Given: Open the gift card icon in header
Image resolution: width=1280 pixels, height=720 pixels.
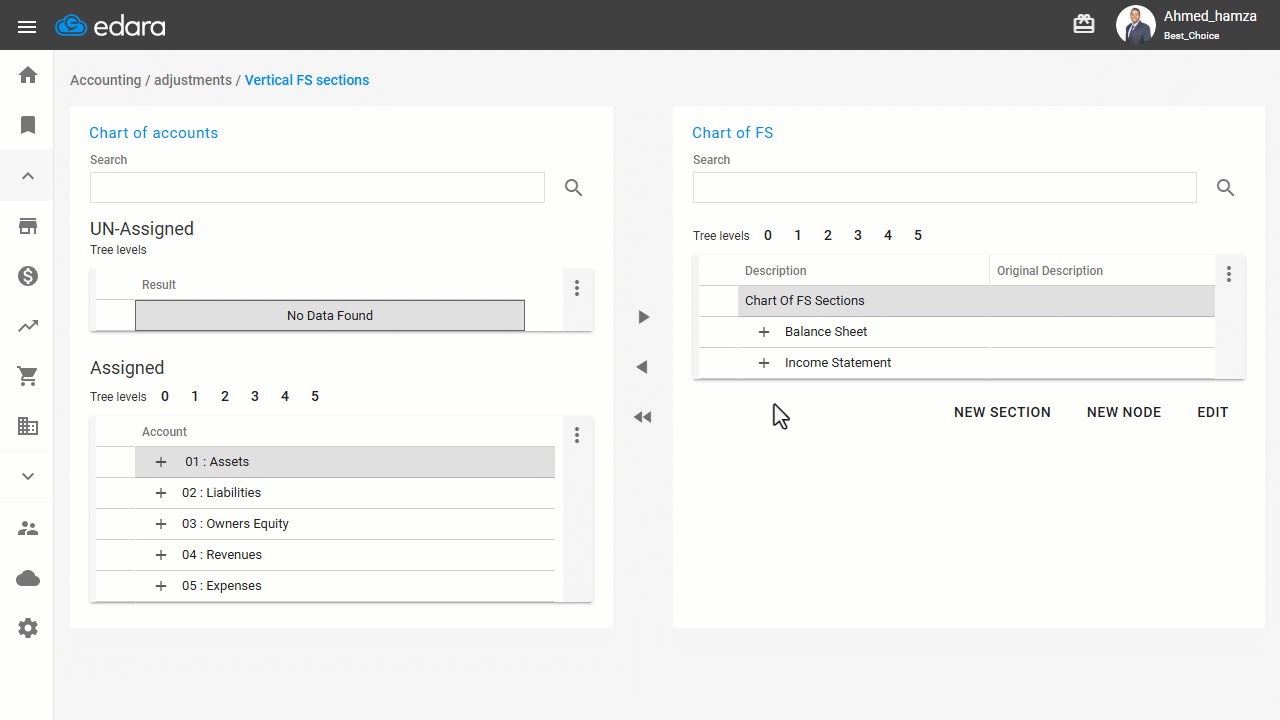Looking at the screenshot, I should point(1084,25).
